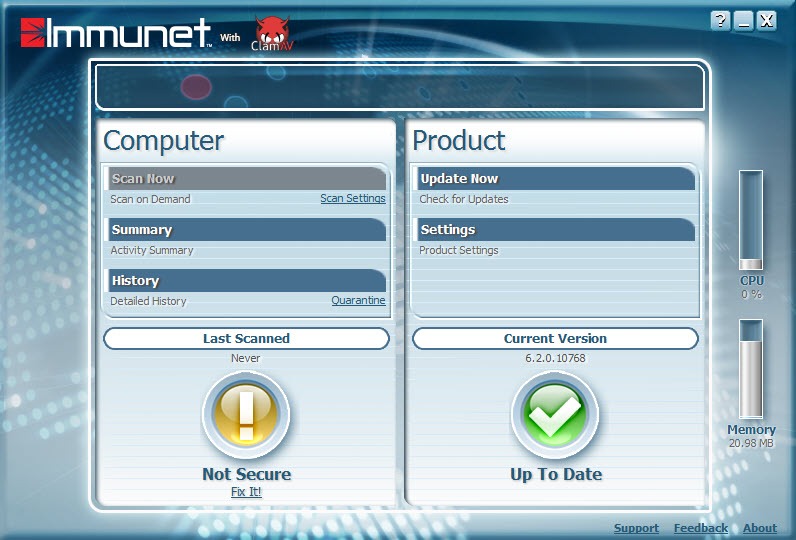Start a scan with Scan Now
This screenshot has width=796, height=540.
[246, 179]
